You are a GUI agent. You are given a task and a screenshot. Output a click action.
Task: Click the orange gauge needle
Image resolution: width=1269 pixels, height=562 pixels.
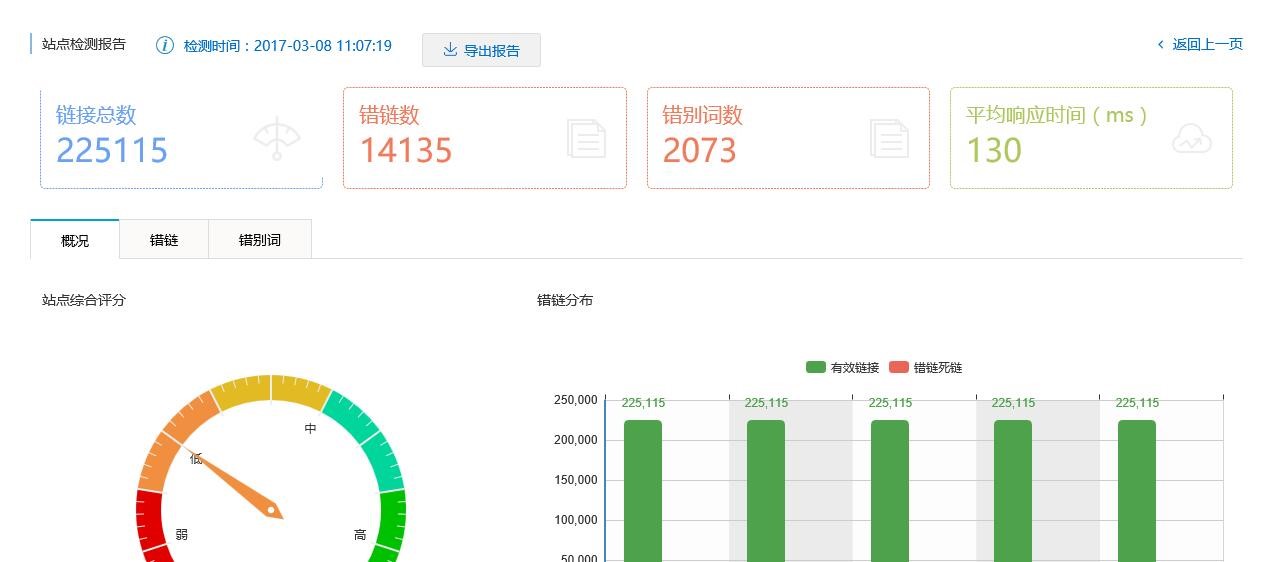[x=236, y=485]
